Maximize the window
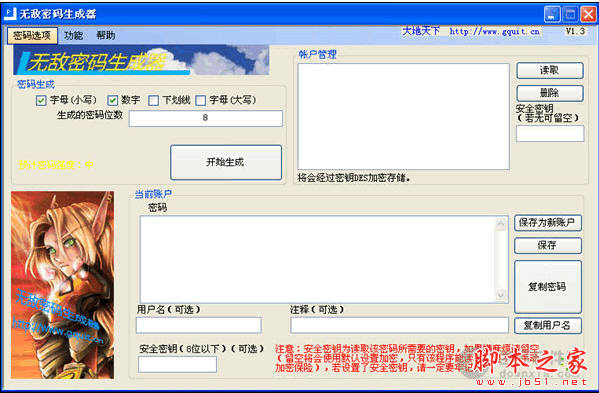Image resolution: width=599 pixels, height=393 pixels. click(x=570, y=15)
